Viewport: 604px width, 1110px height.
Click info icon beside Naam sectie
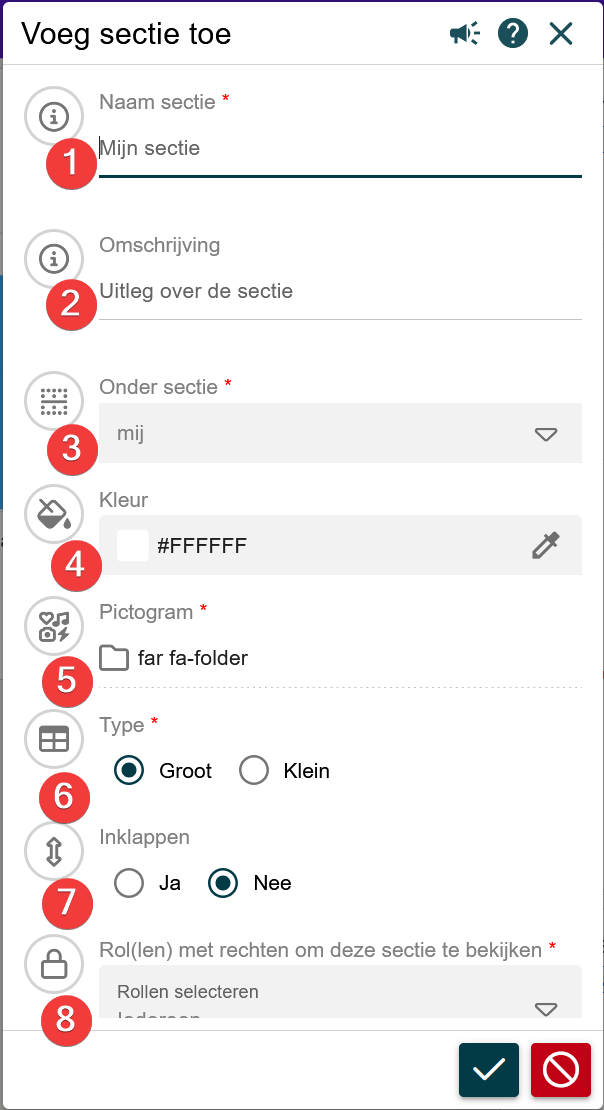(x=53, y=116)
